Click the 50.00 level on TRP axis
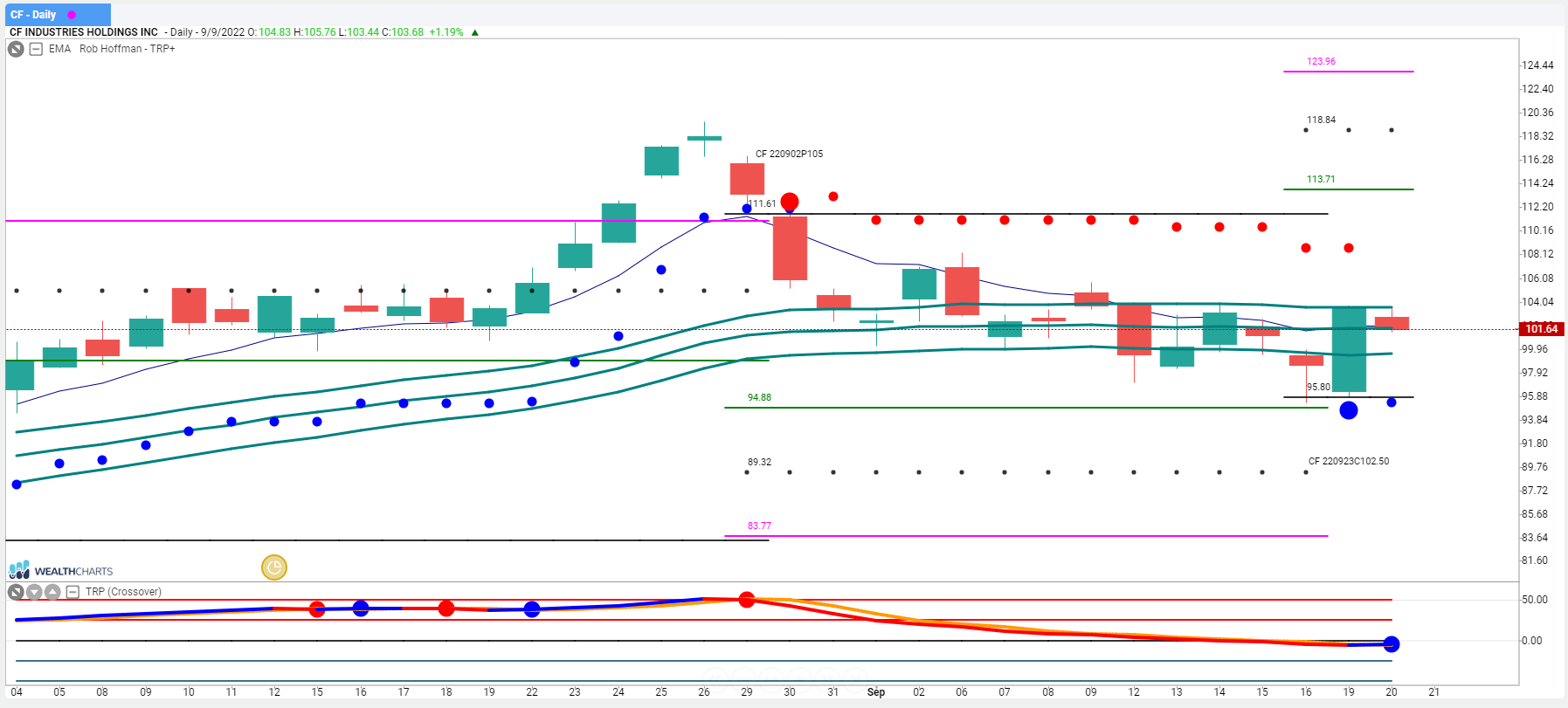The image size is (1568, 708). coord(1535,600)
